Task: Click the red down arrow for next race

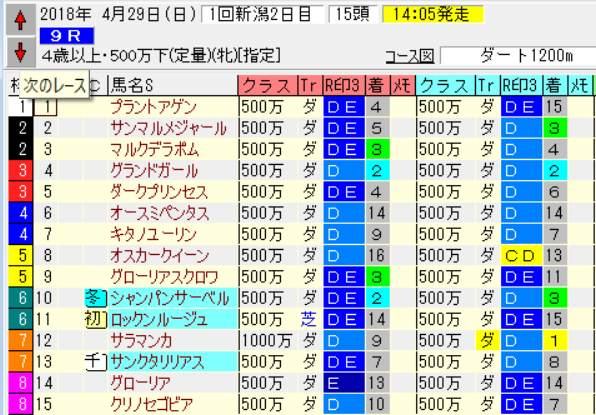Action: [20, 52]
